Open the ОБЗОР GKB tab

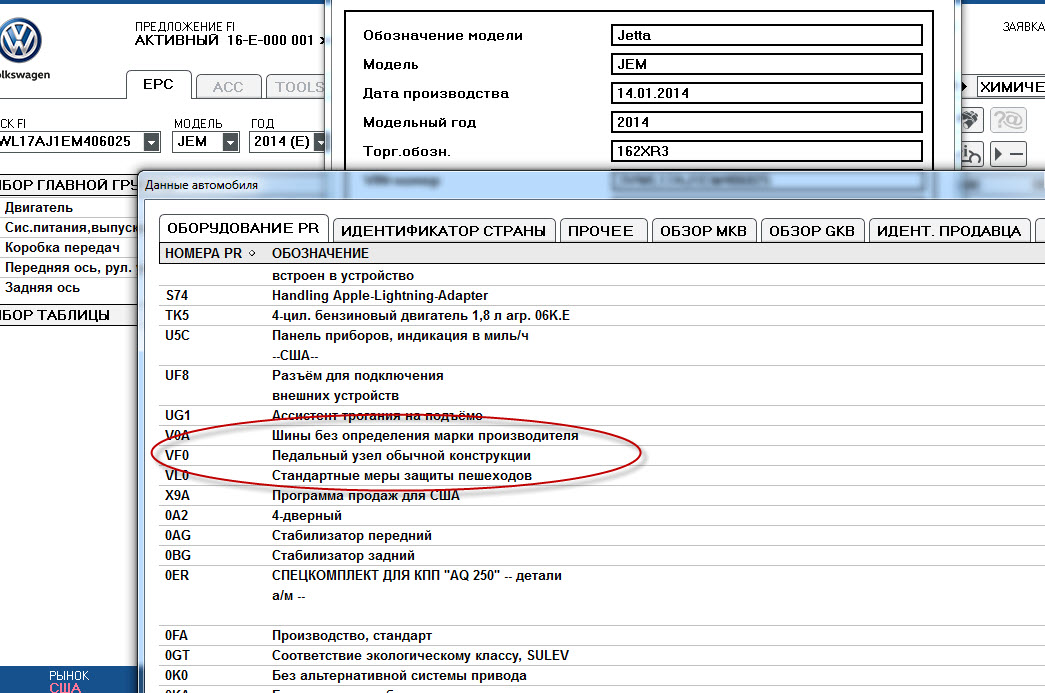coord(812,231)
